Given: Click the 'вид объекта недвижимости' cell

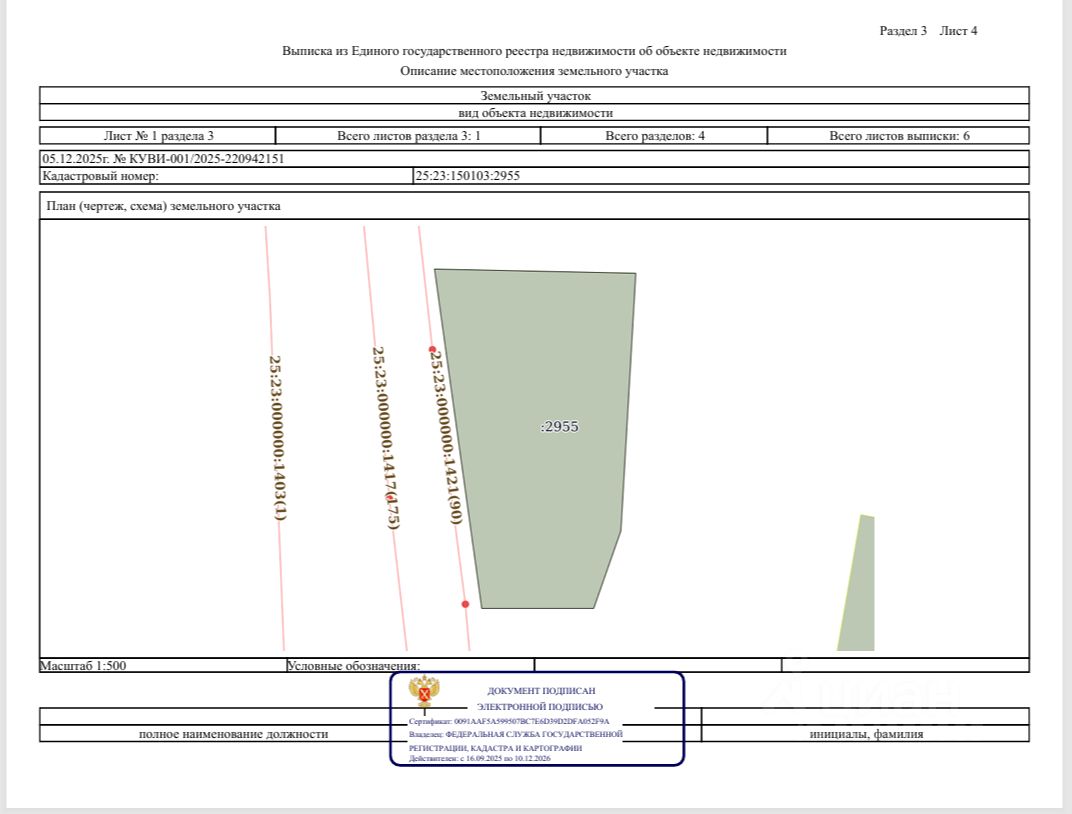Looking at the screenshot, I should point(535,112).
